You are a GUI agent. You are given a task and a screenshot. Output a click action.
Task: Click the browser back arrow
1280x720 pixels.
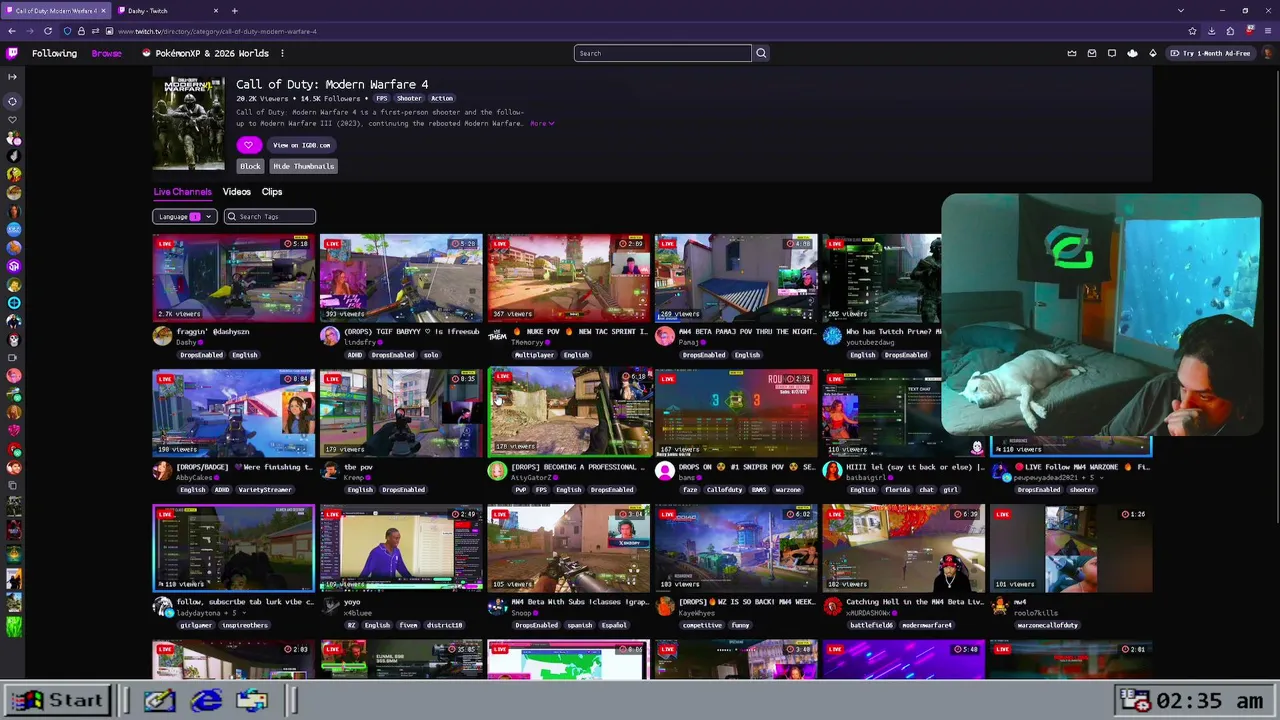pyautogui.click(x=12, y=31)
